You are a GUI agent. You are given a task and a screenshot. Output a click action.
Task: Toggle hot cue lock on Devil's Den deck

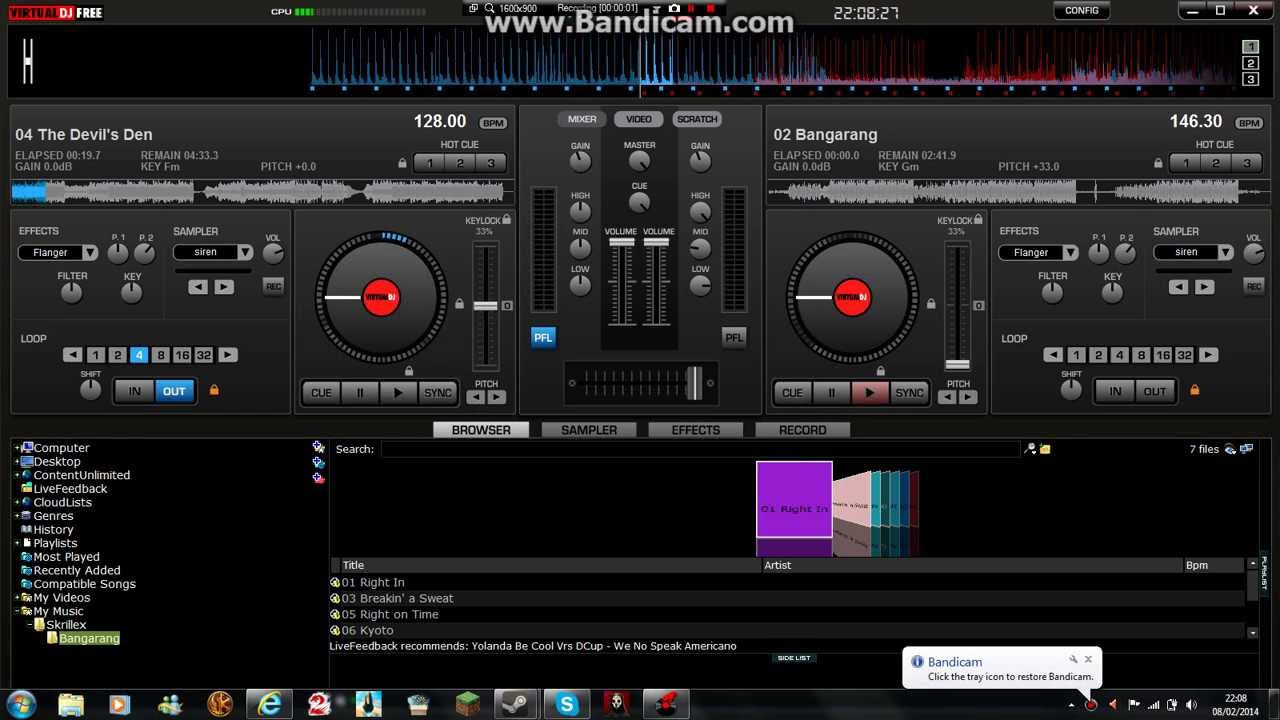(402, 163)
